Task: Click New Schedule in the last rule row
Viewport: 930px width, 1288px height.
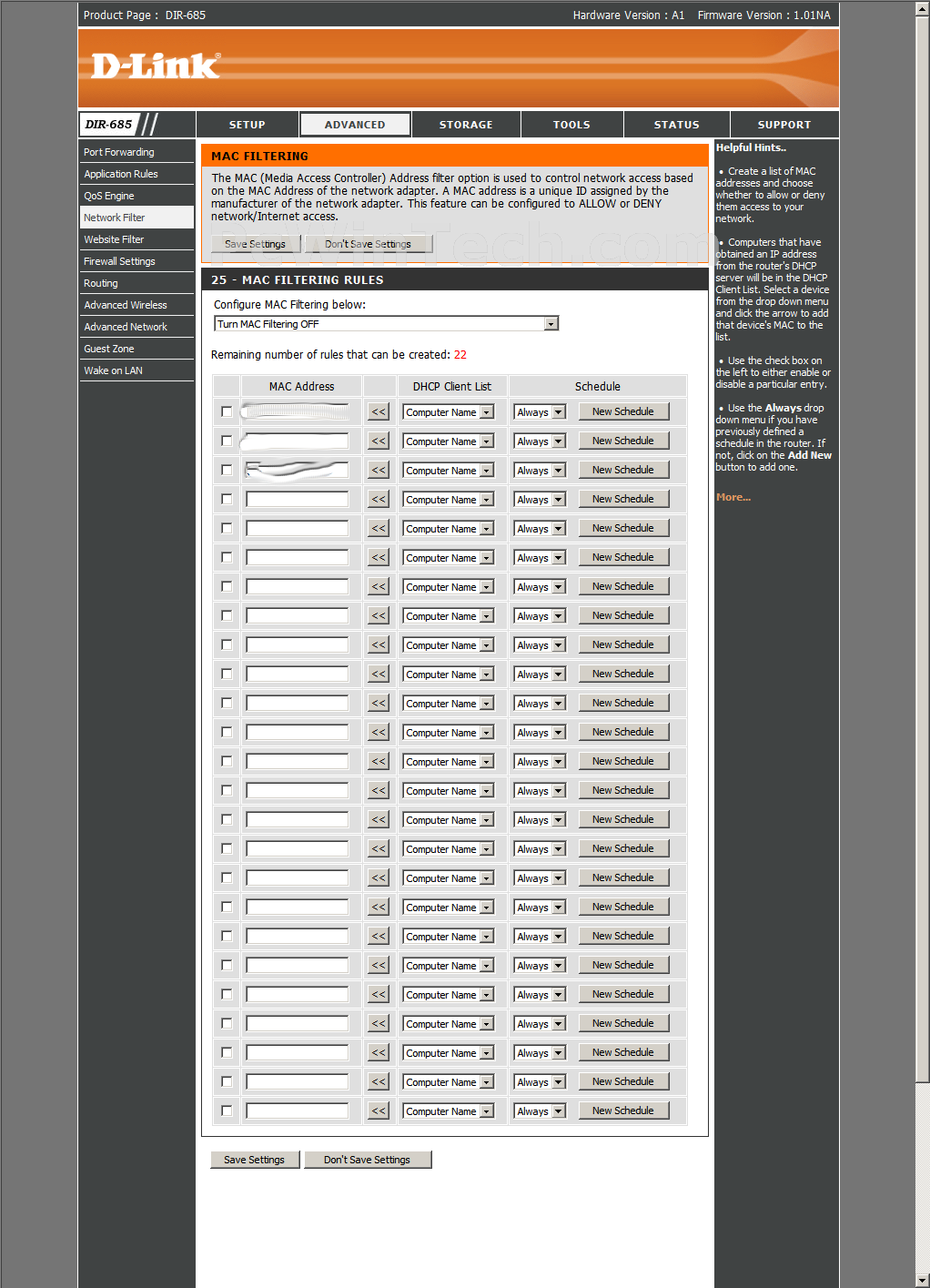Action: (x=623, y=1111)
